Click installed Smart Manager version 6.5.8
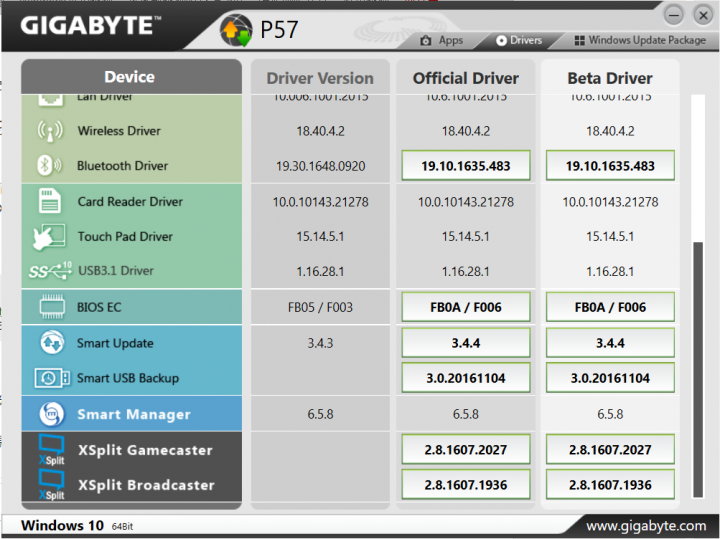The width and height of the screenshot is (720, 539). (x=320, y=414)
